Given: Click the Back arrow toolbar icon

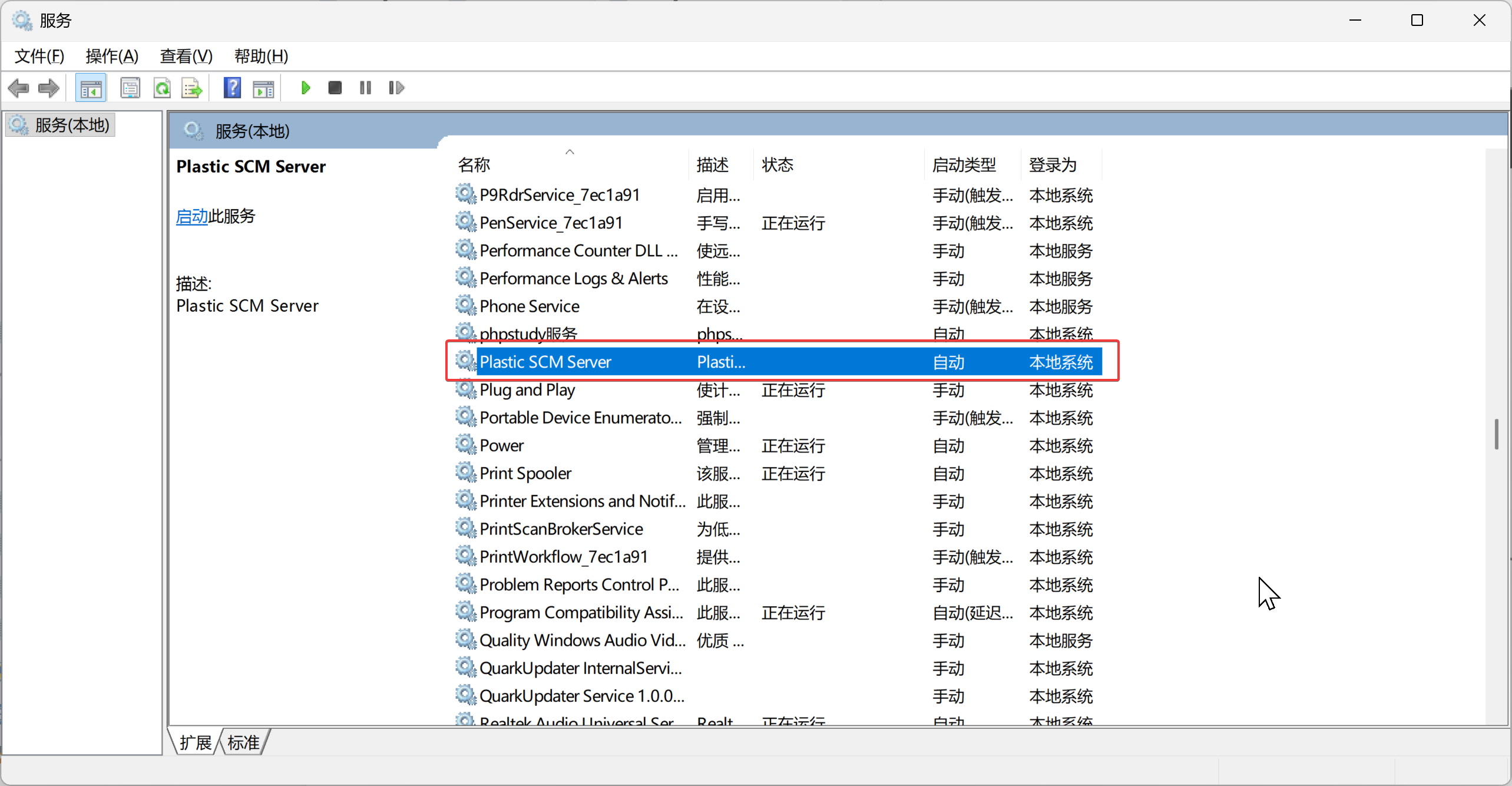Looking at the screenshot, I should tap(18, 88).
